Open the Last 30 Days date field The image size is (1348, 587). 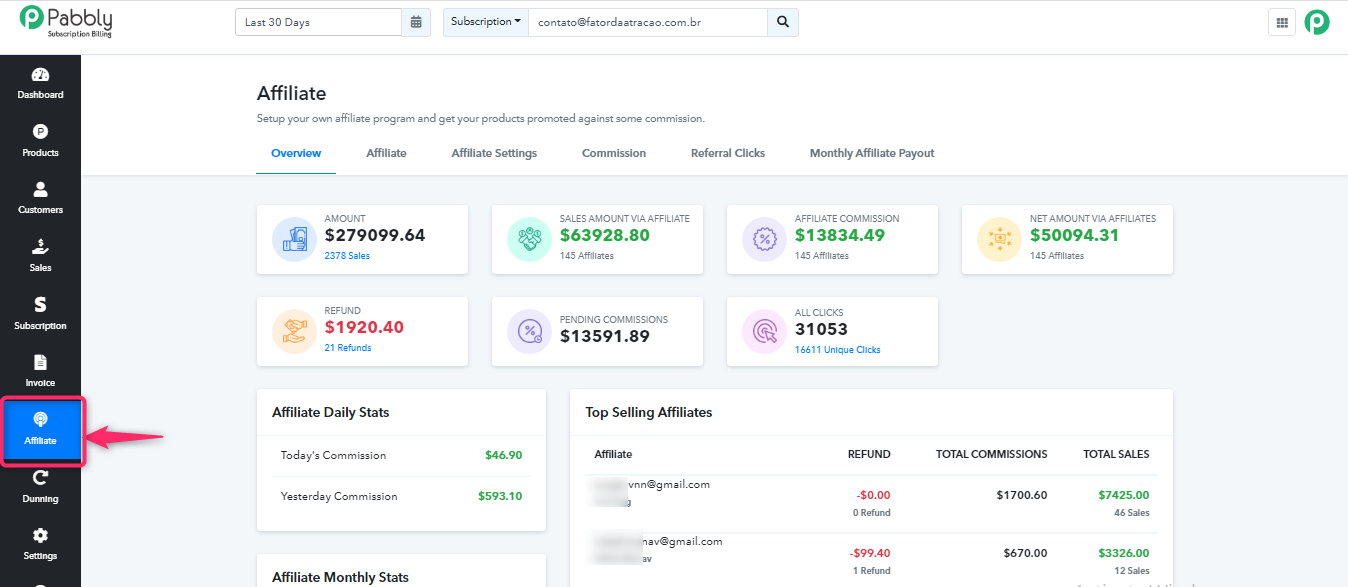318,22
